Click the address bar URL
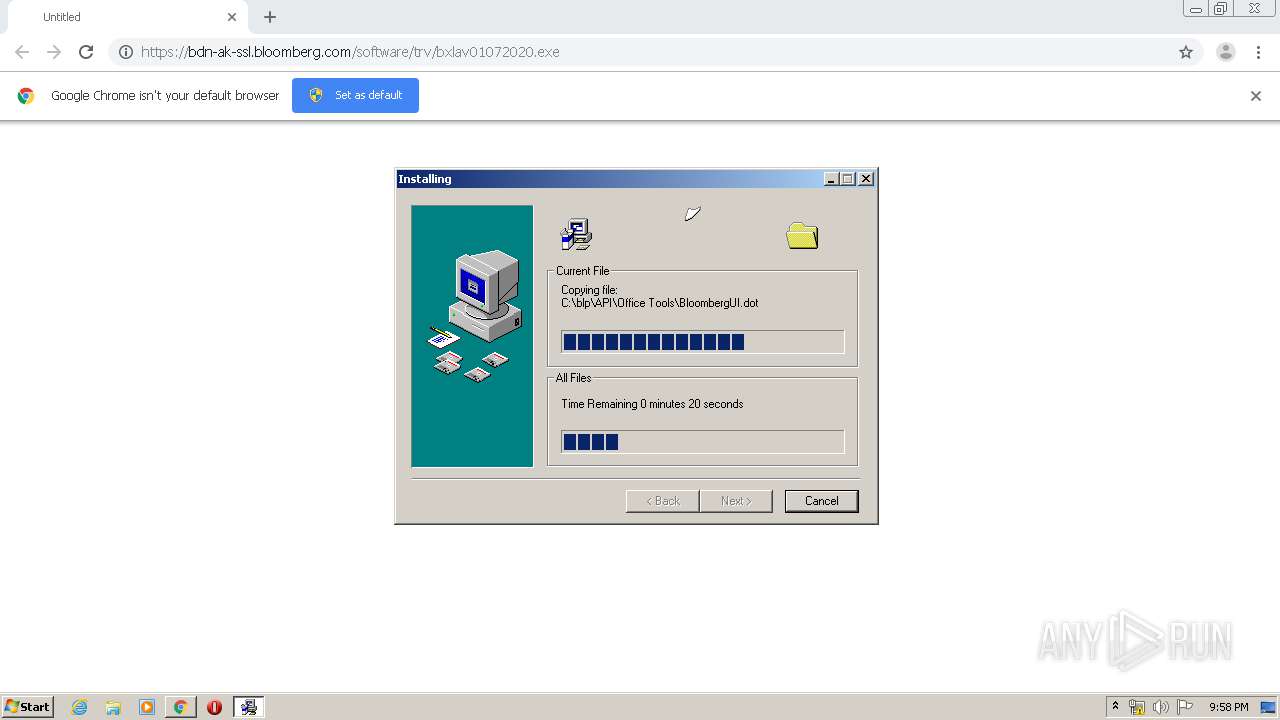Image resolution: width=1280 pixels, height=720 pixels. tap(350, 52)
